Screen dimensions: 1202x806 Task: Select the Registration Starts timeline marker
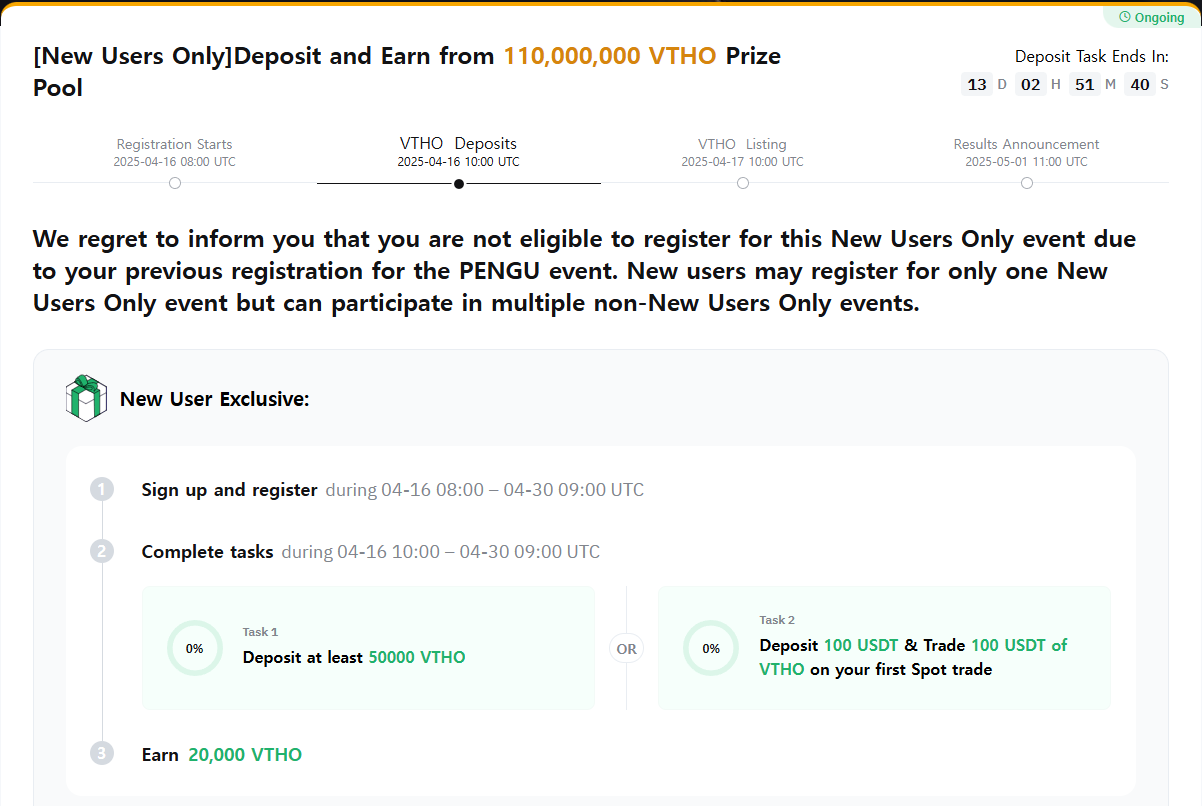(x=175, y=183)
